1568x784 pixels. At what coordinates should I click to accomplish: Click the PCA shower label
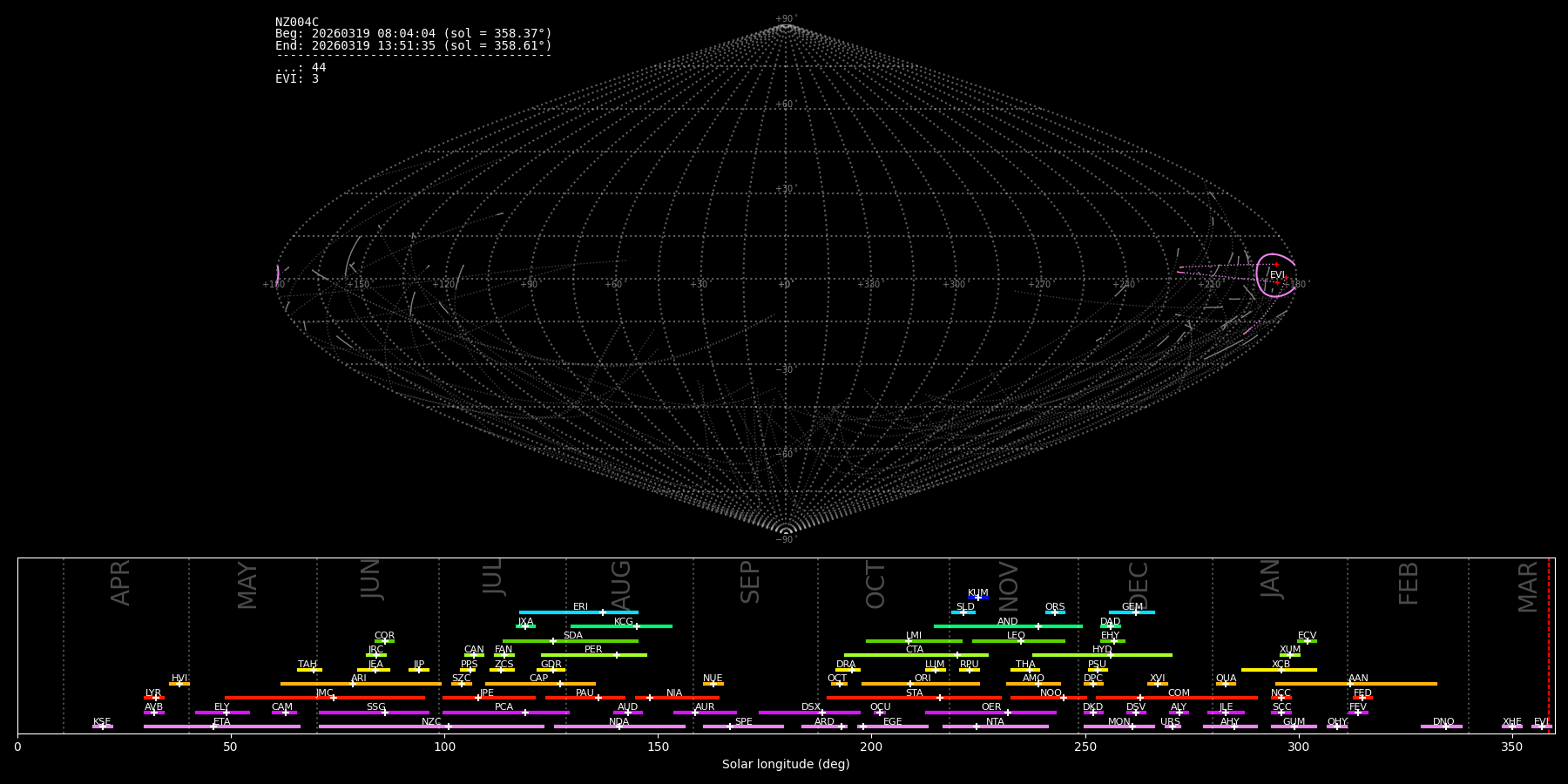click(504, 707)
